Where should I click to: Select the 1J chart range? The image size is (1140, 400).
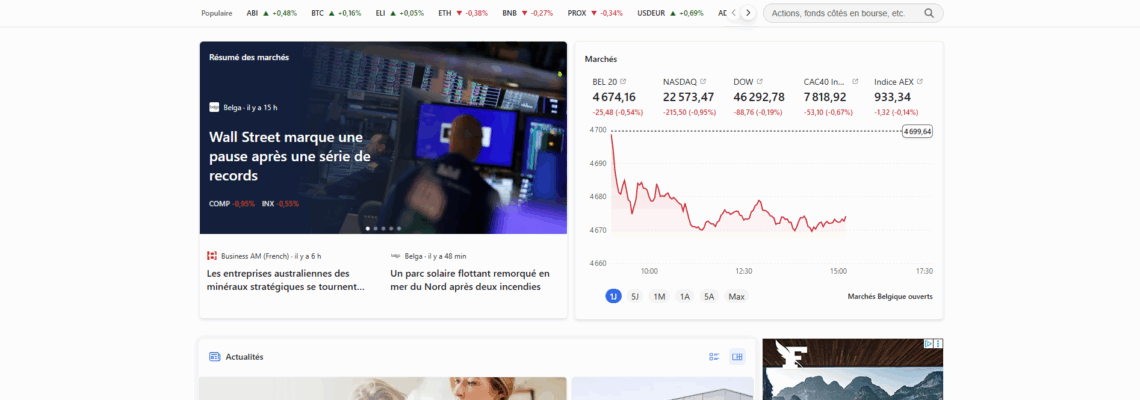[614, 296]
